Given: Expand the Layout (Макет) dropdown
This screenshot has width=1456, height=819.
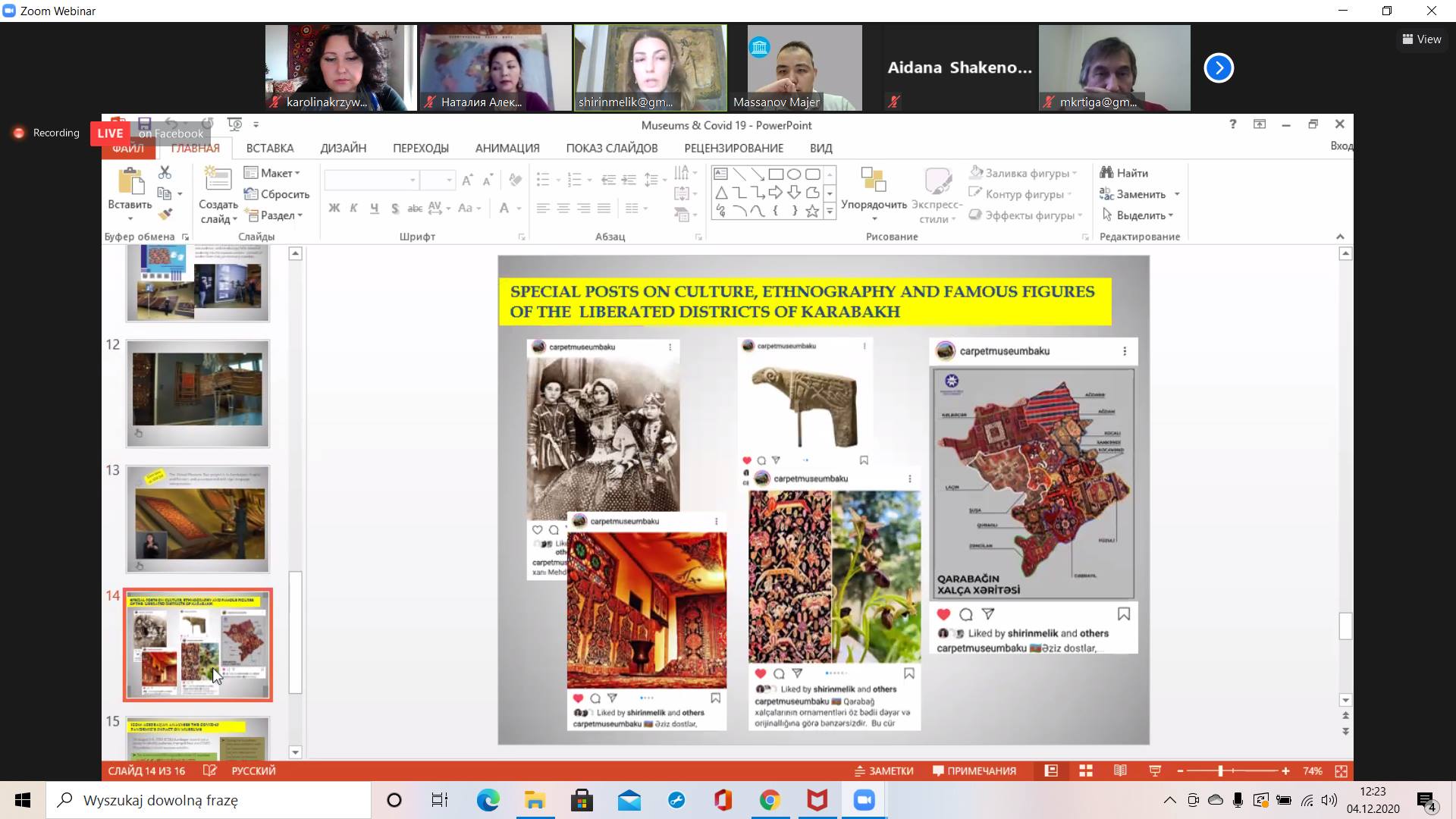Looking at the screenshot, I should click(272, 173).
